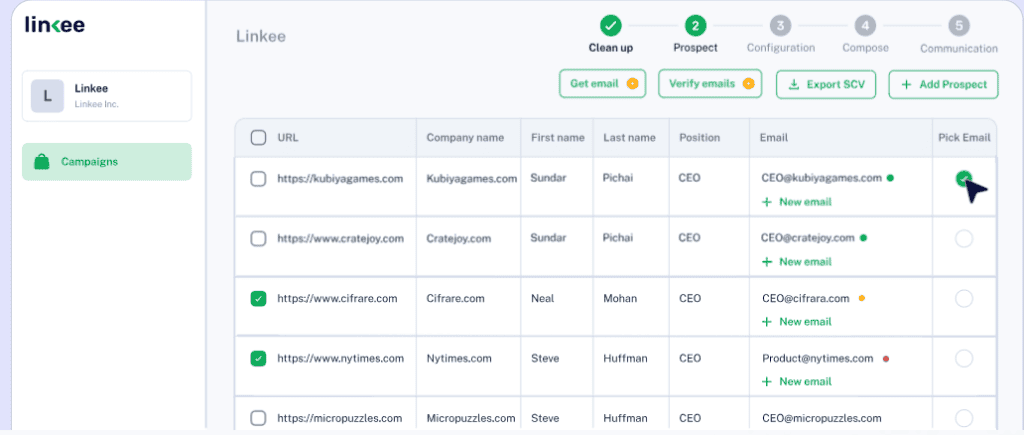Screen dimensions: 1024x435
Task: Click the URL column header
Action: 288,138
